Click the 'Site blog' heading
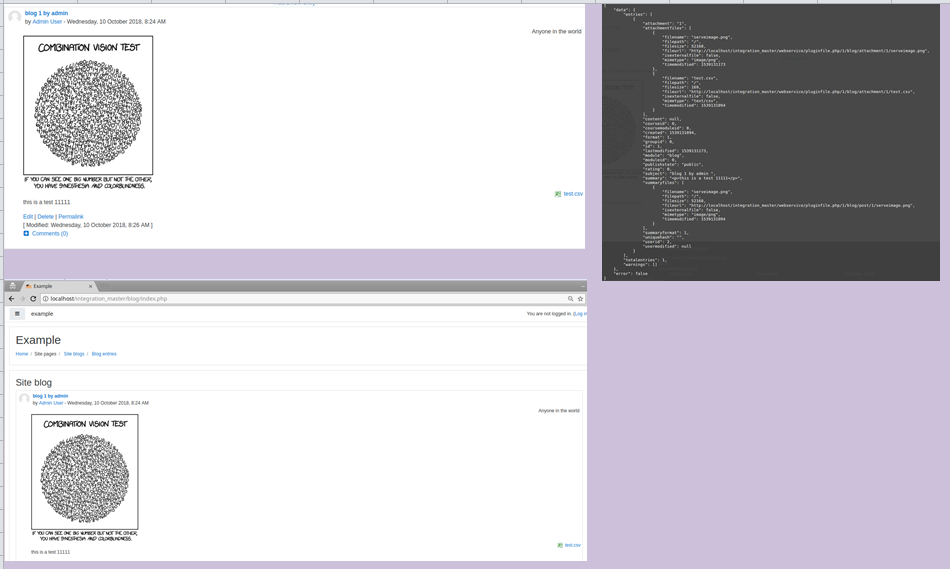The image size is (950, 569). [x=34, y=382]
